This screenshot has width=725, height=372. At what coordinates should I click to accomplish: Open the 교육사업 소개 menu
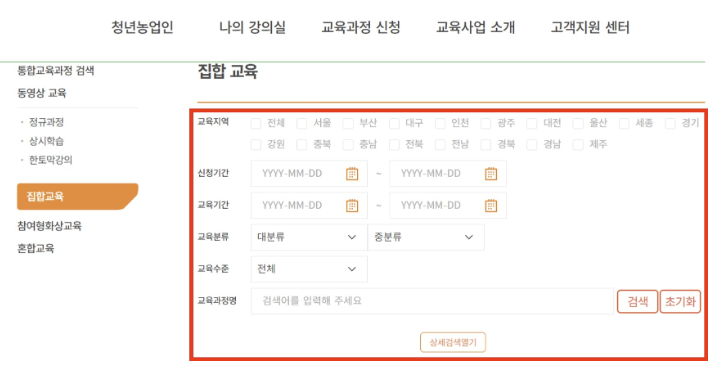coord(475,27)
